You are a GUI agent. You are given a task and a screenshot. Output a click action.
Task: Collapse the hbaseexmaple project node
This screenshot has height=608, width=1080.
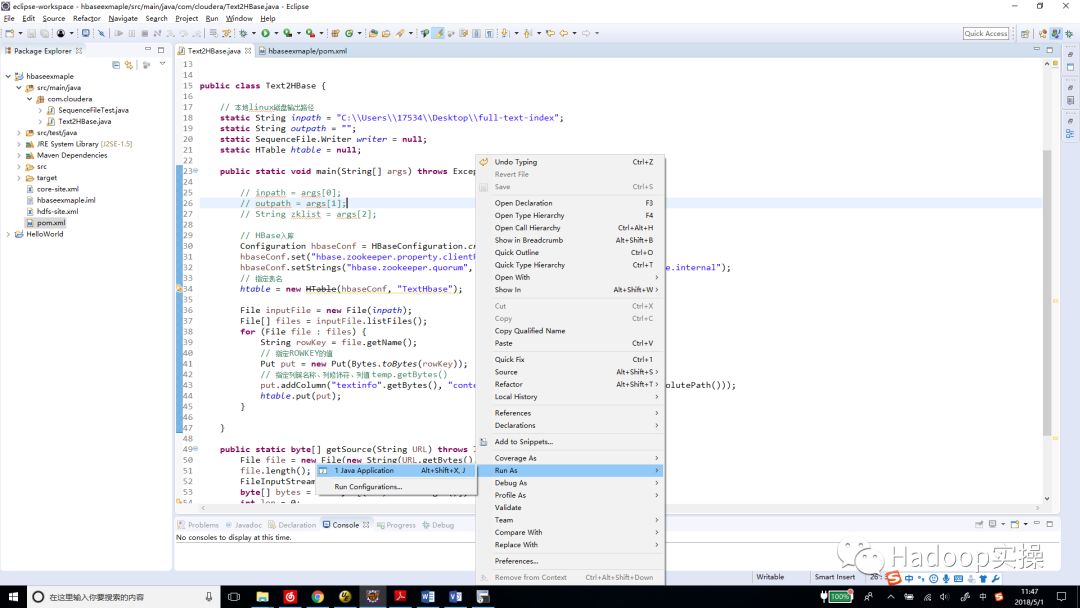(x=8, y=76)
